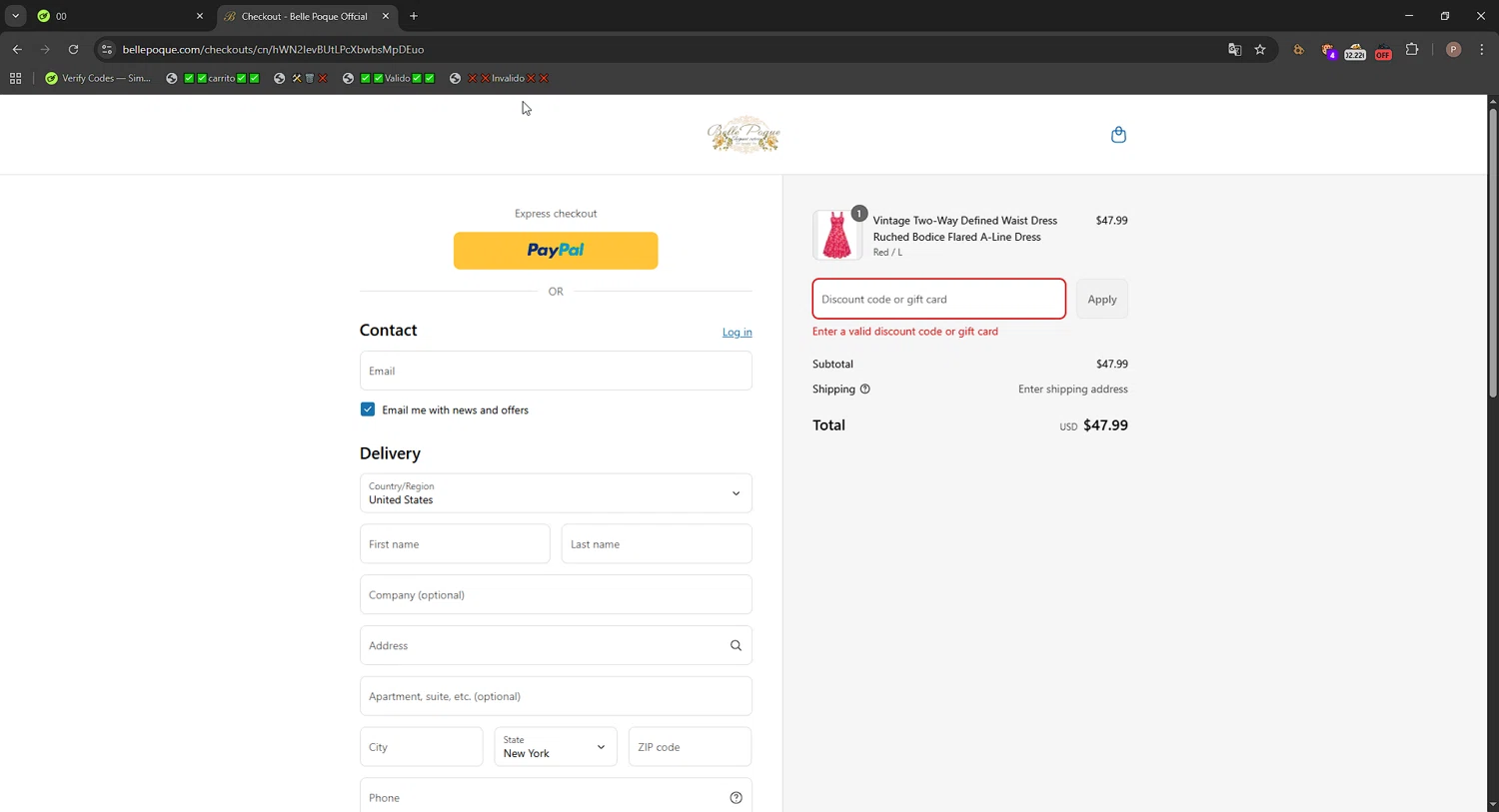Minimize the Chrome window
The width and height of the screenshot is (1499, 812).
click(1409, 16)
